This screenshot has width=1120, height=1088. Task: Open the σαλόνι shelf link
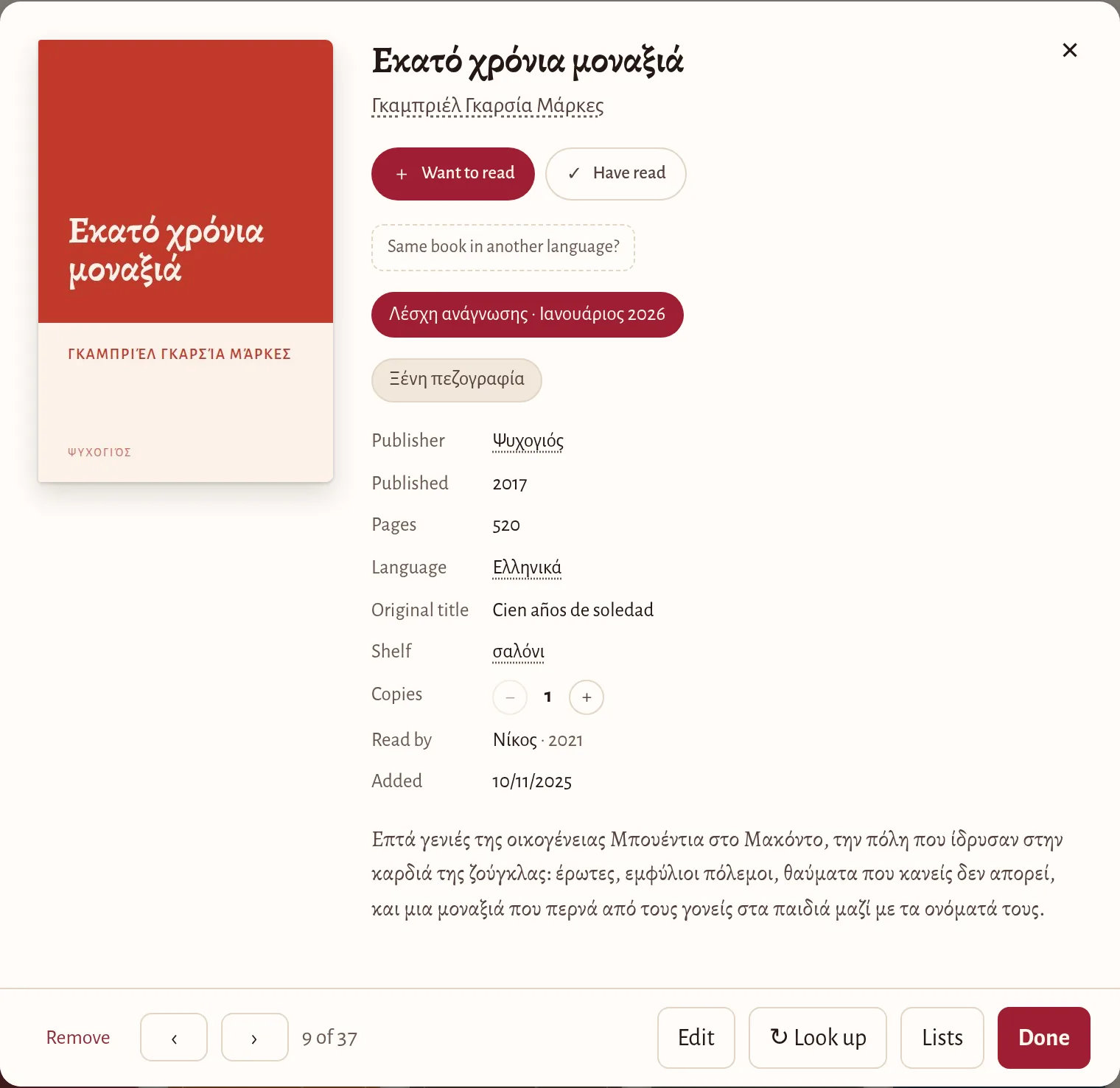pyautogui.click(x=519, y=652)
